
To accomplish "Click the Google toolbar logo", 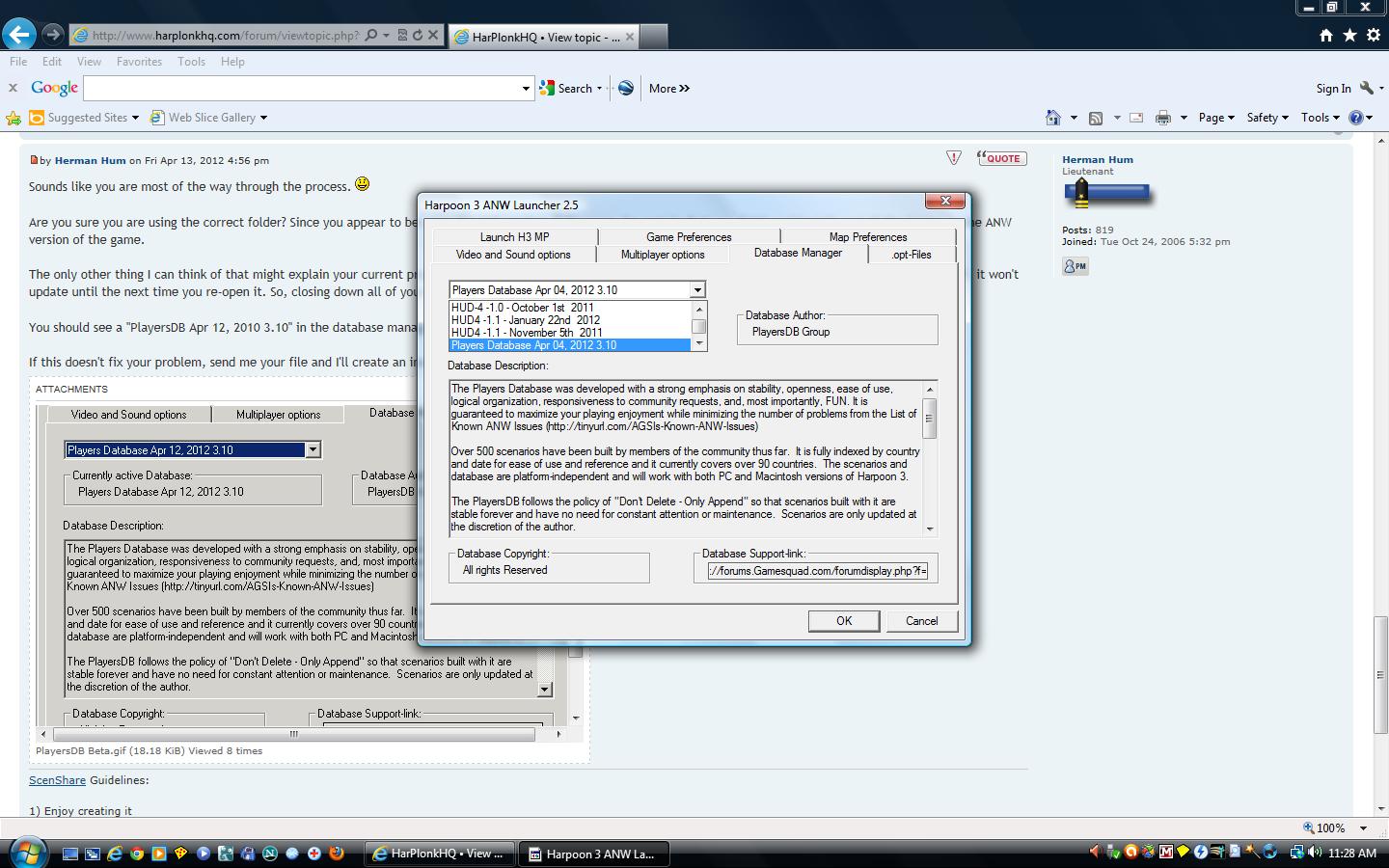I will pyautogui.click(x=54, y=88).
